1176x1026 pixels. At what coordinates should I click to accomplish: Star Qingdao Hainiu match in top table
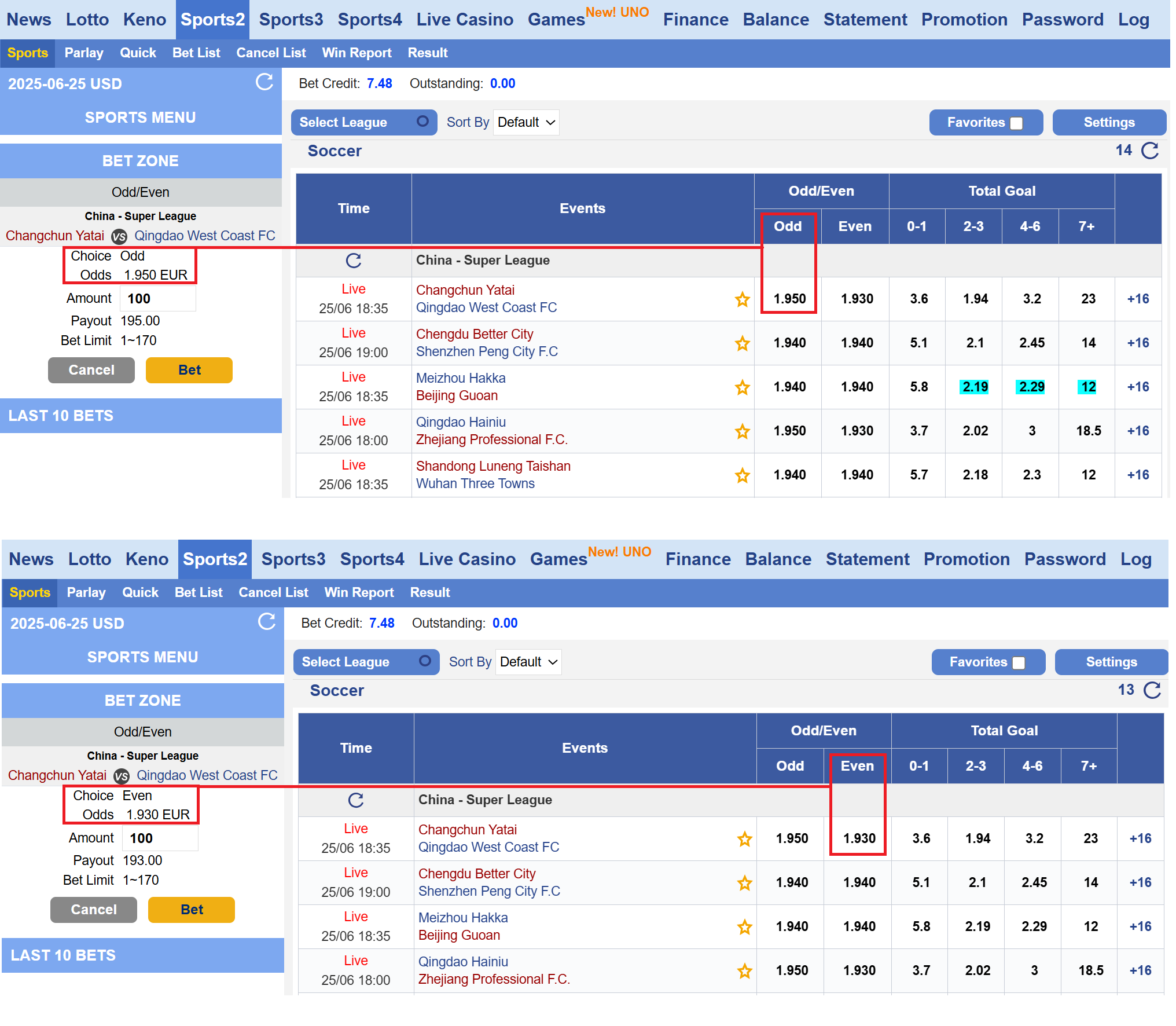tap(743, 431)
